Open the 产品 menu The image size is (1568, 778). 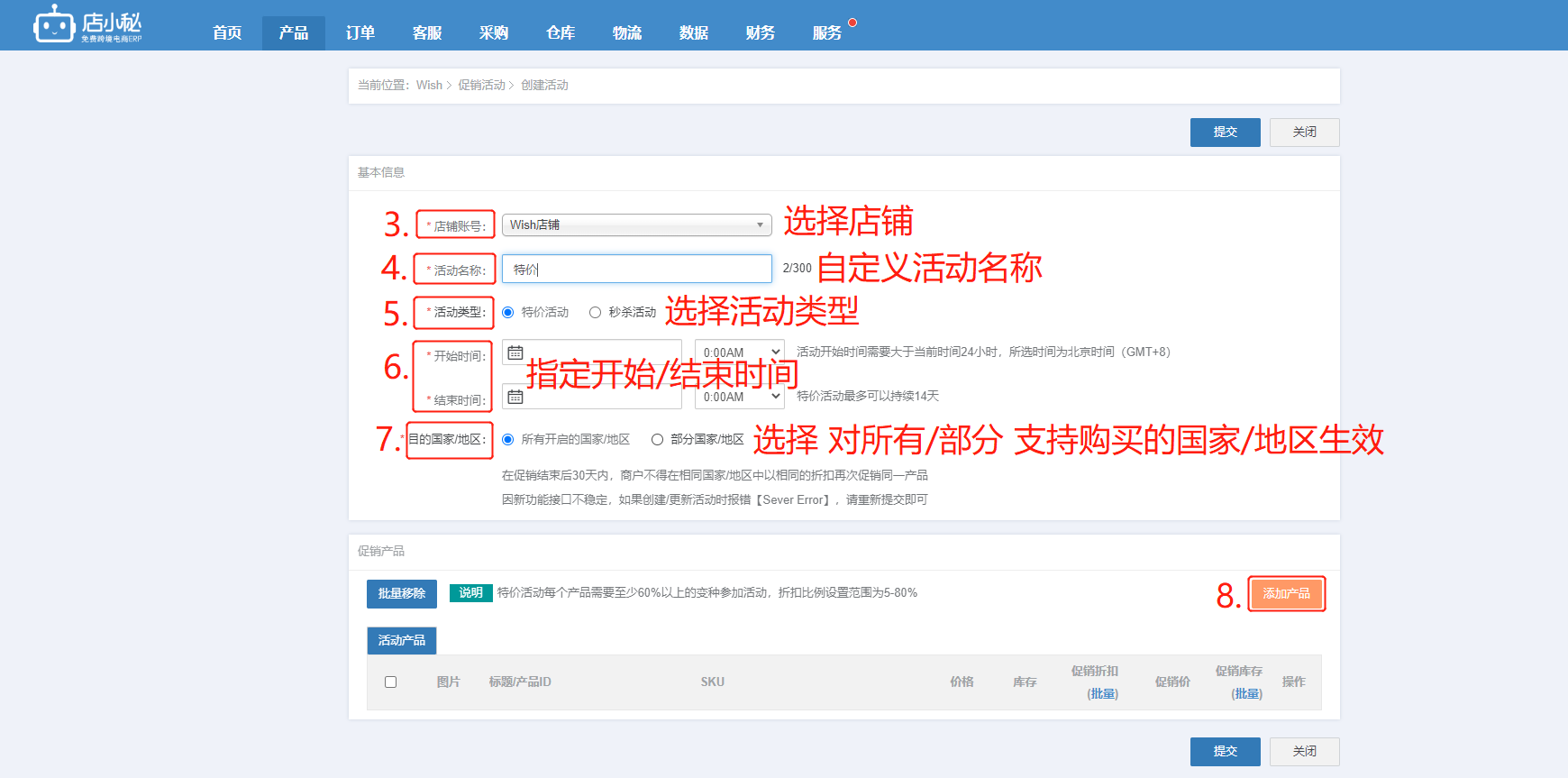294,33
